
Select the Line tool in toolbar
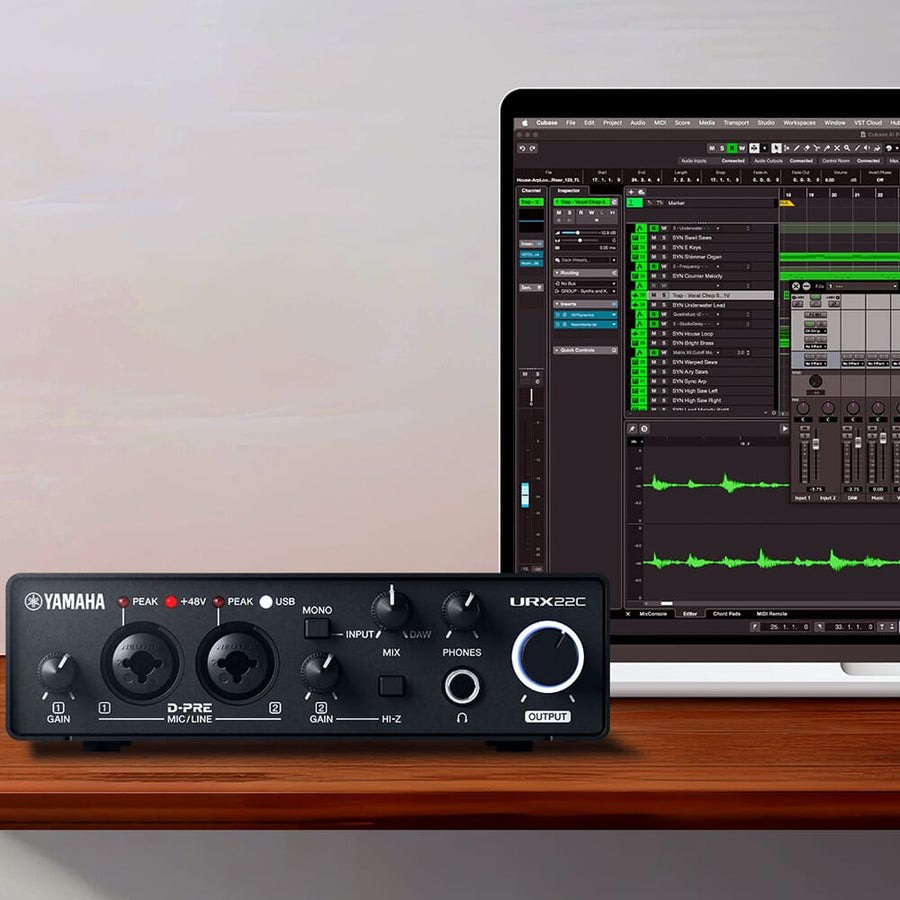(858, 148)
